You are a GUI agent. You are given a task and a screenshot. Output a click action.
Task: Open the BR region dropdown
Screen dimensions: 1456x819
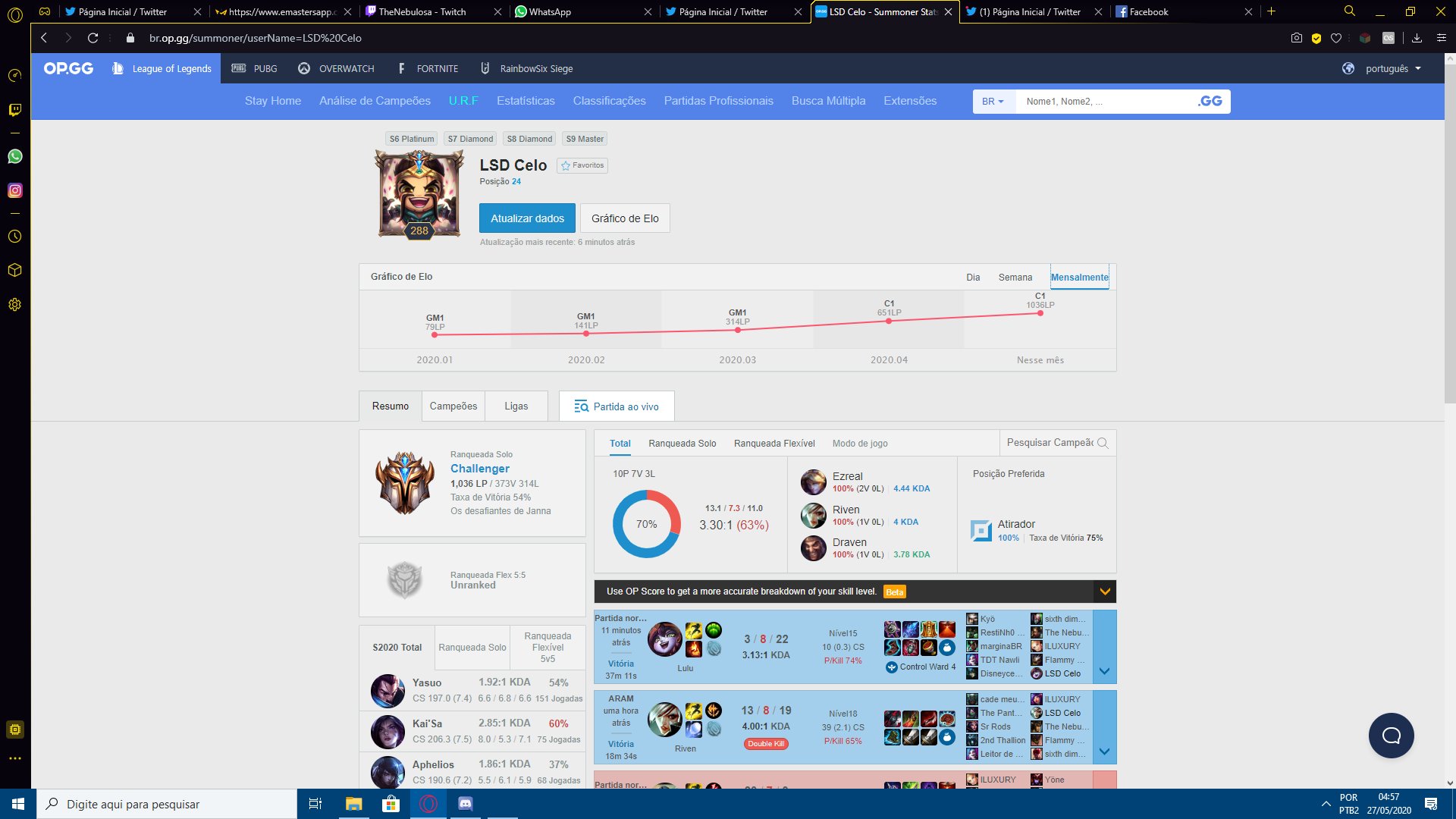(993, 101)
